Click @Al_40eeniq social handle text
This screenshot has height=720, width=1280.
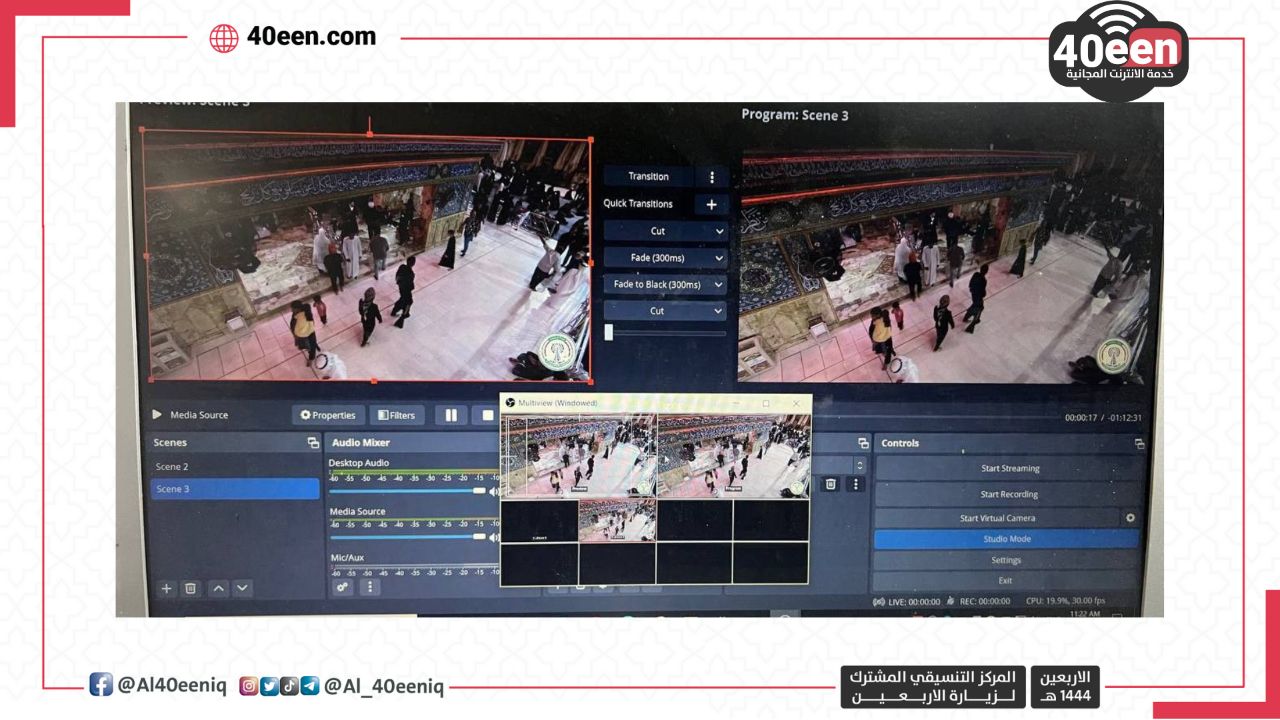[x=383, y=687]
